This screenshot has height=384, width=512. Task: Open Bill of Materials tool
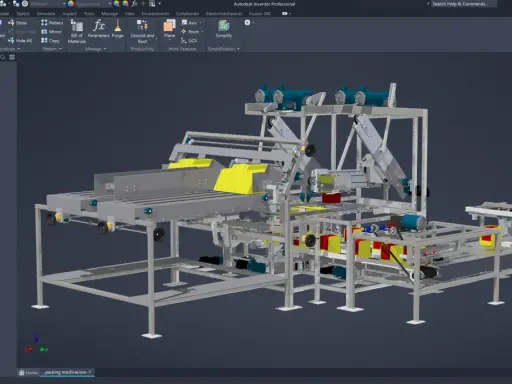tap(77, 31)
